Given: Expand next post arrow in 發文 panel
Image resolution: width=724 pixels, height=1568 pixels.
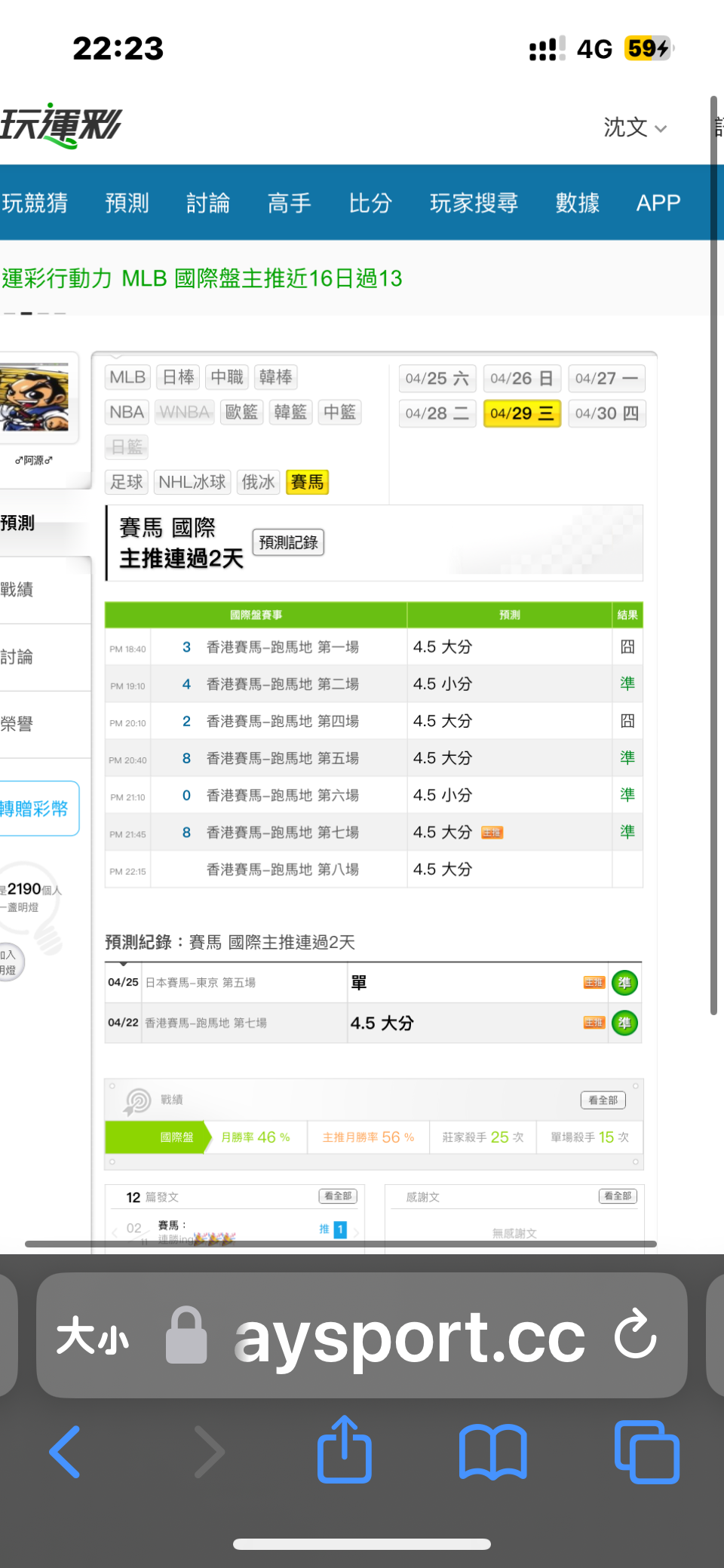Looking at the screenshot, I should [x=356, y=1231].
